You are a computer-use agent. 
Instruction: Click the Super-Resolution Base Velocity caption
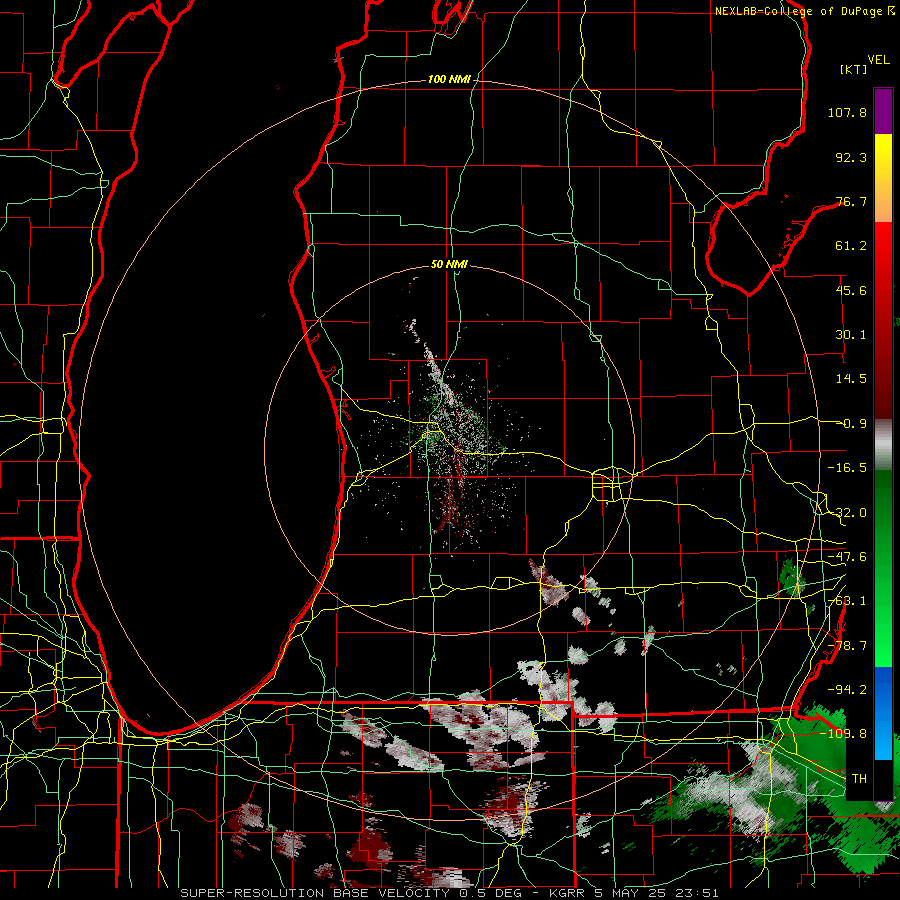point(449,893)
